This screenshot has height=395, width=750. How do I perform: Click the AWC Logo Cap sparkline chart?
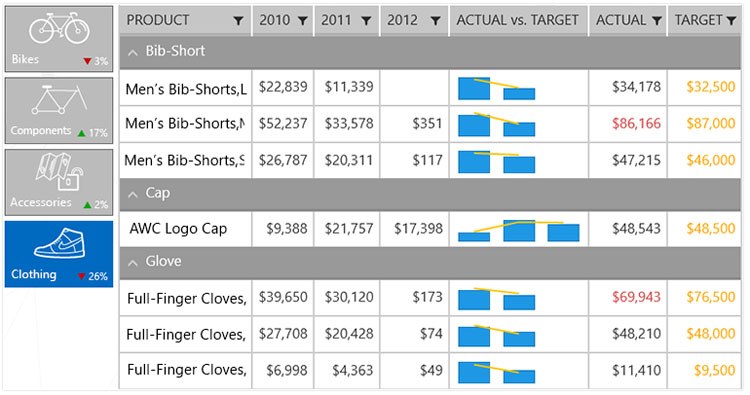(x=518, y=230)
